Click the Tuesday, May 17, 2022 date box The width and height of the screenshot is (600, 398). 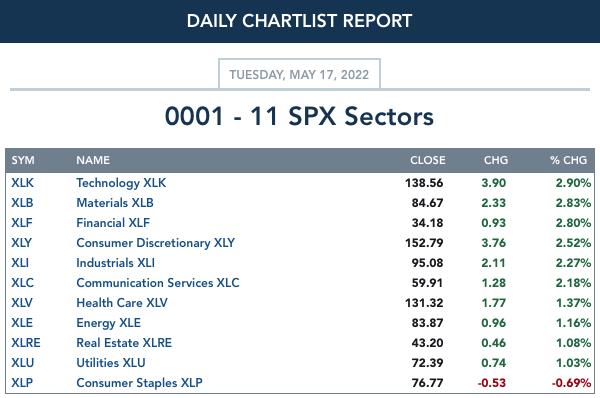[299, 74]
